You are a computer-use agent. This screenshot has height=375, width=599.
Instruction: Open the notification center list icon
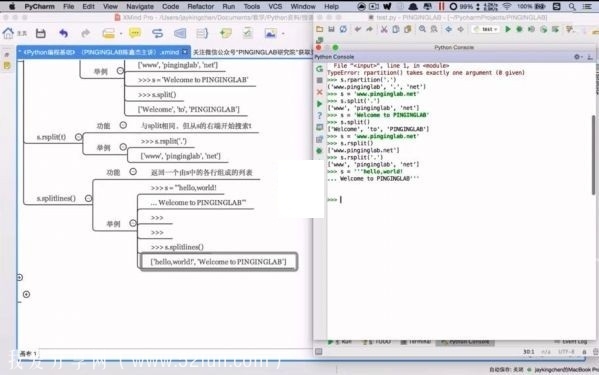pos(587,6)
